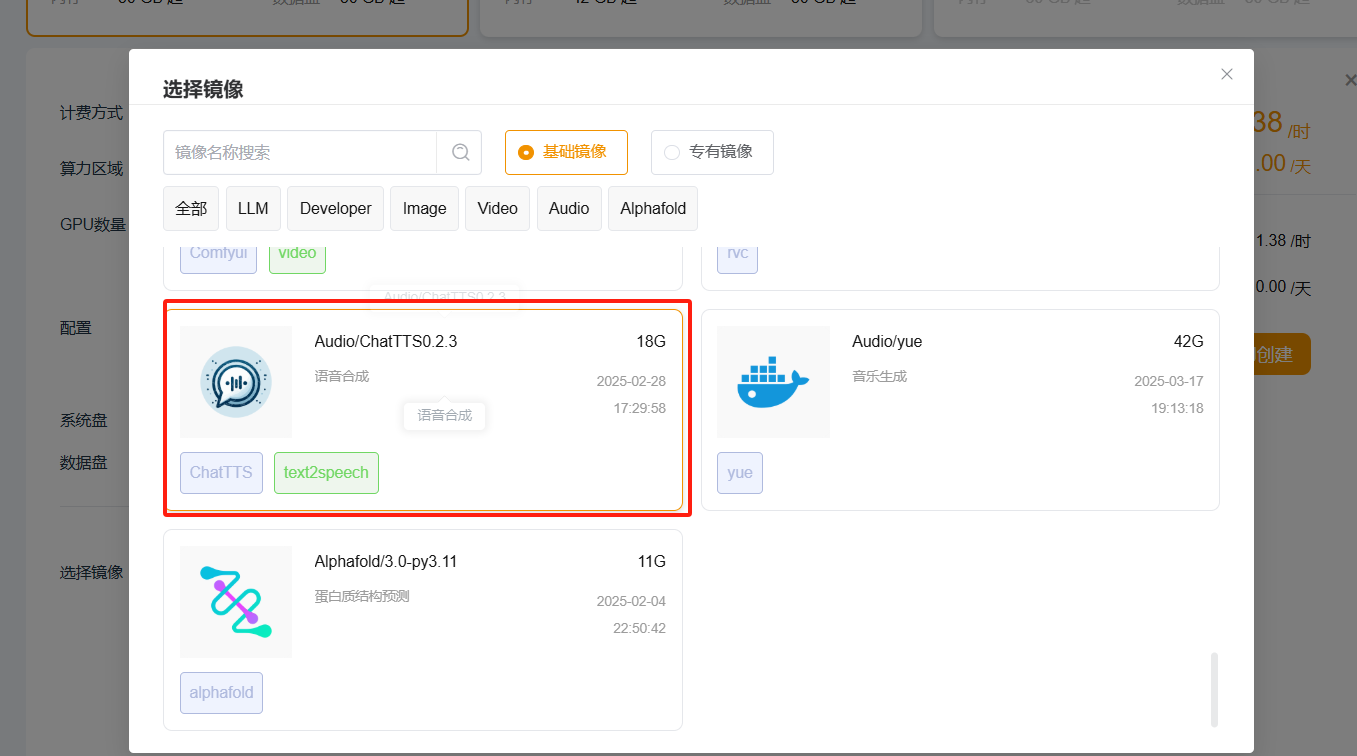Click the dialog's vertical scrollbar thumb
This screenshot has height=756, width=1357.
[x=1214, y=690]
